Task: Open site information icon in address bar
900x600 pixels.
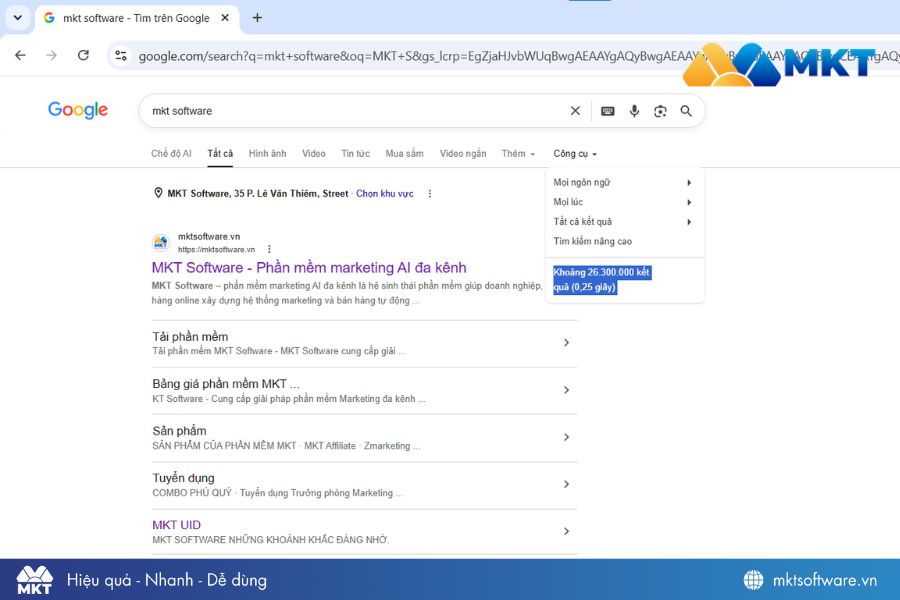Action: 121,56
